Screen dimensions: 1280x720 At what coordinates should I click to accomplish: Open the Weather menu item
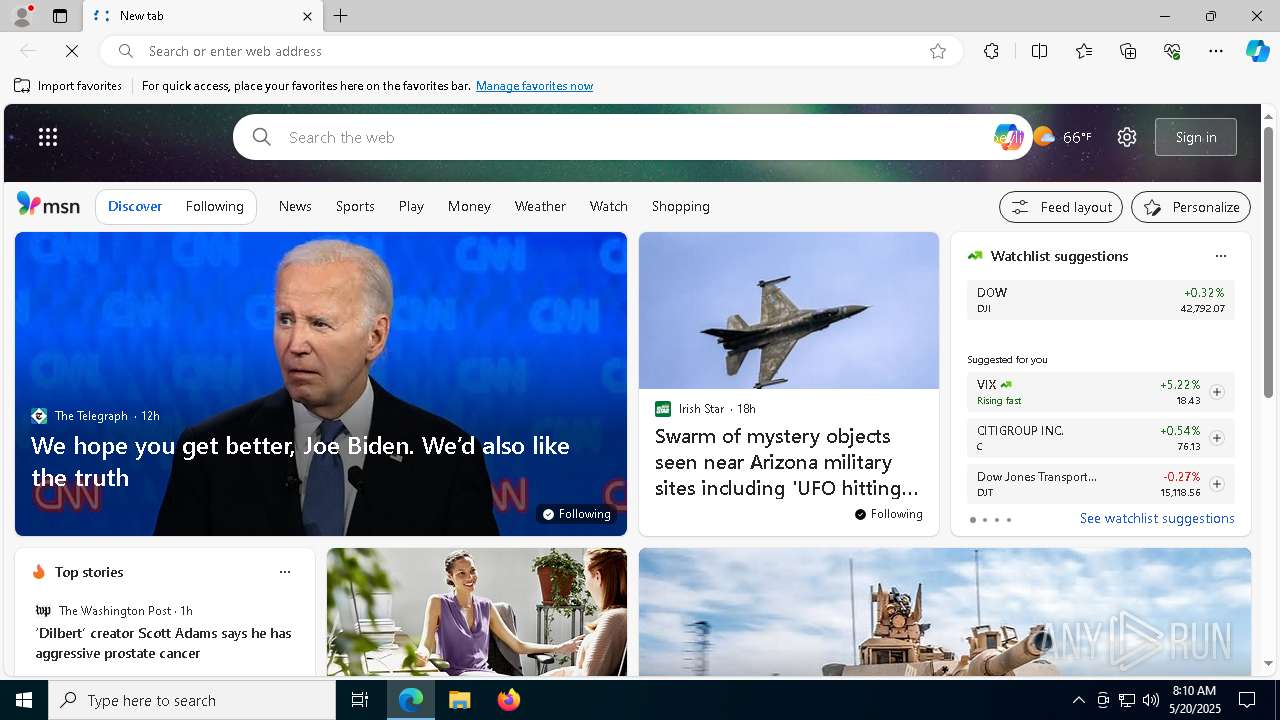click(x=540, y=206)
